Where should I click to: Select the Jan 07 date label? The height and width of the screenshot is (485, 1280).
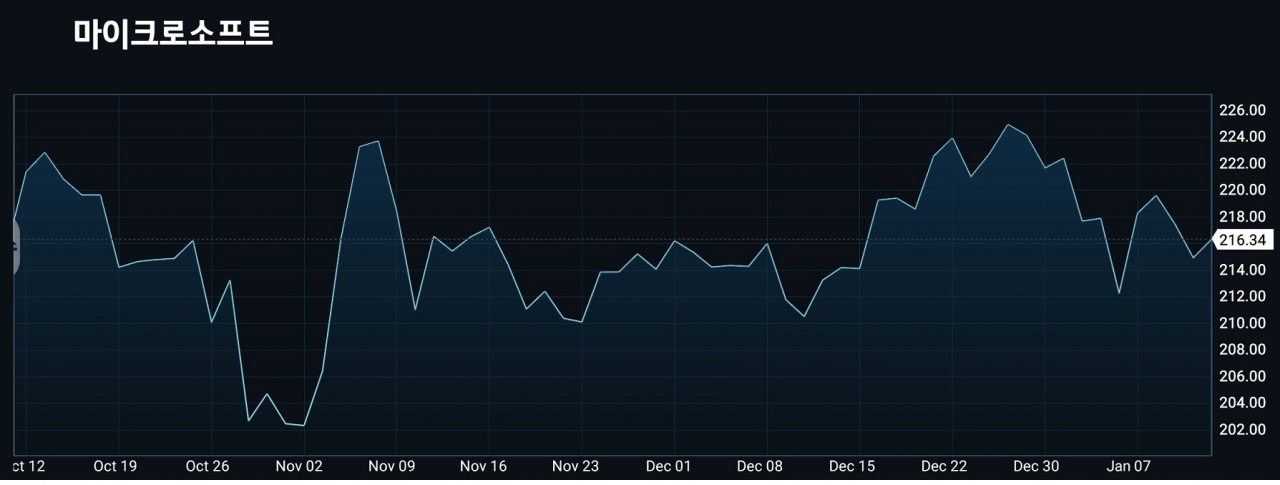[x=1130, y=466]
